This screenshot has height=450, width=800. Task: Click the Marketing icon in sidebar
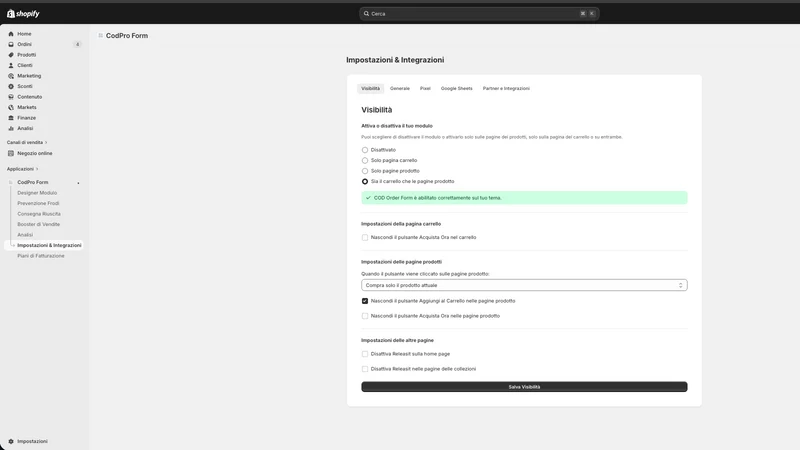point(11,76)
